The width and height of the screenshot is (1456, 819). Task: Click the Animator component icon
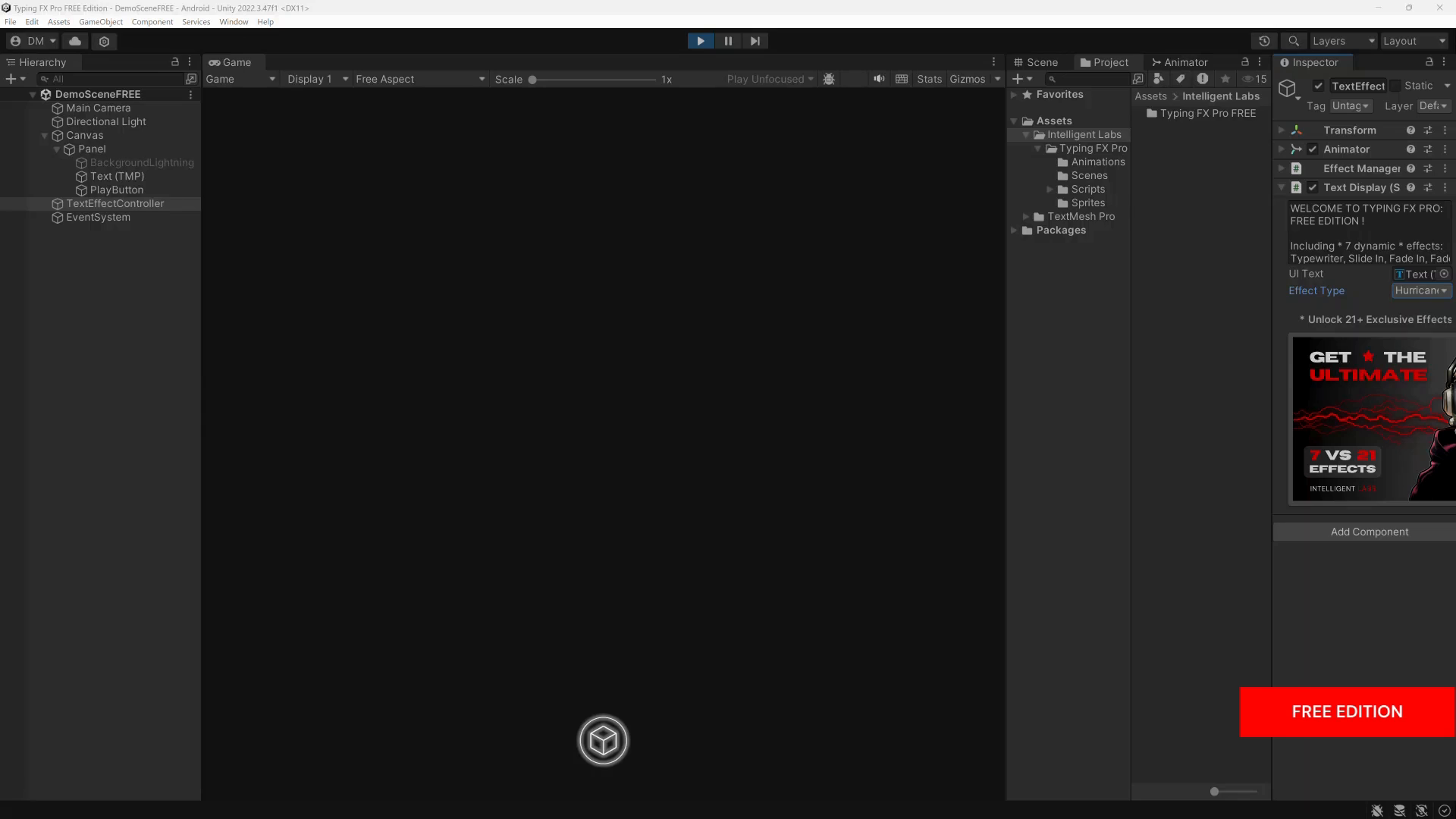(1296, 149)
